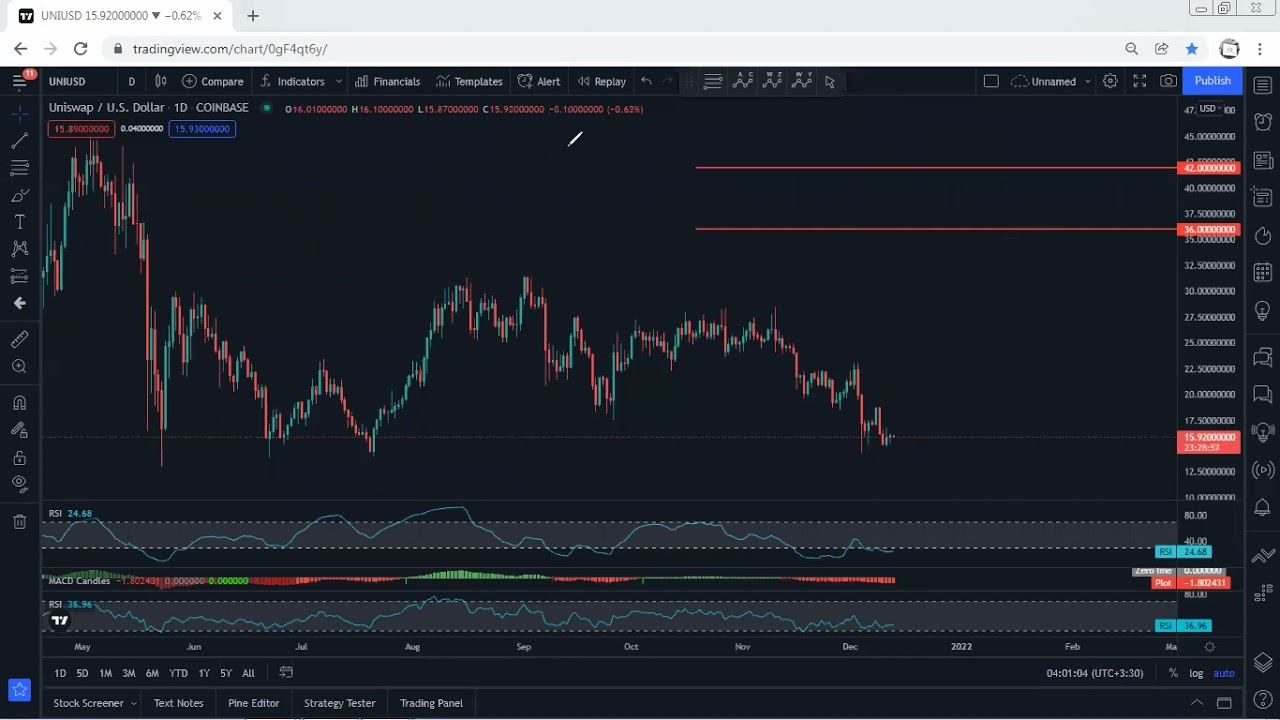The image size is (1280, 720).
Task: Open the notifications bell in right sidebar
Action: coord(1262,508)
